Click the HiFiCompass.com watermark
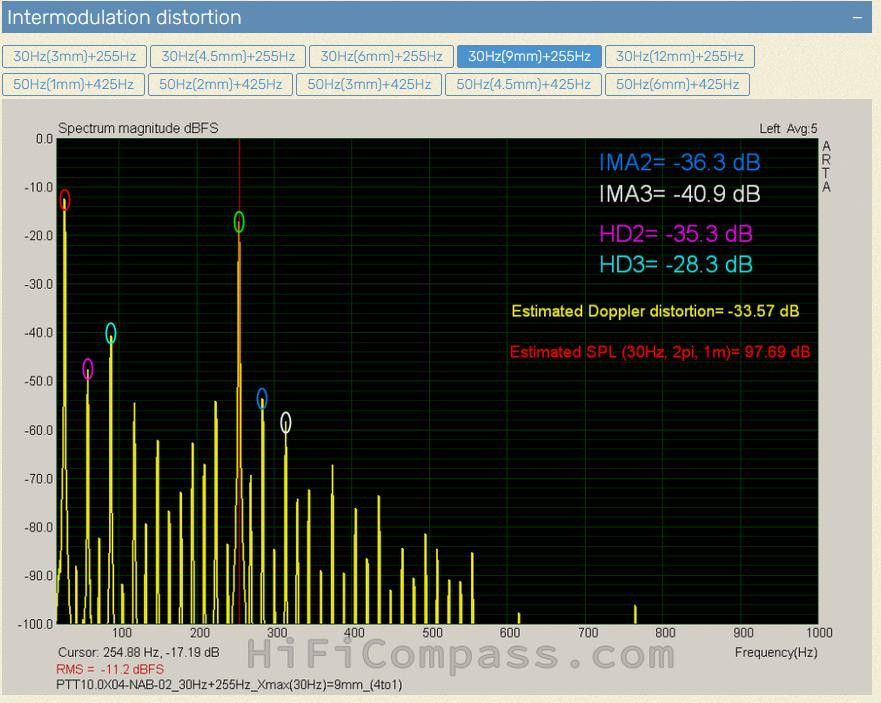881x703 pixels. 461,655
